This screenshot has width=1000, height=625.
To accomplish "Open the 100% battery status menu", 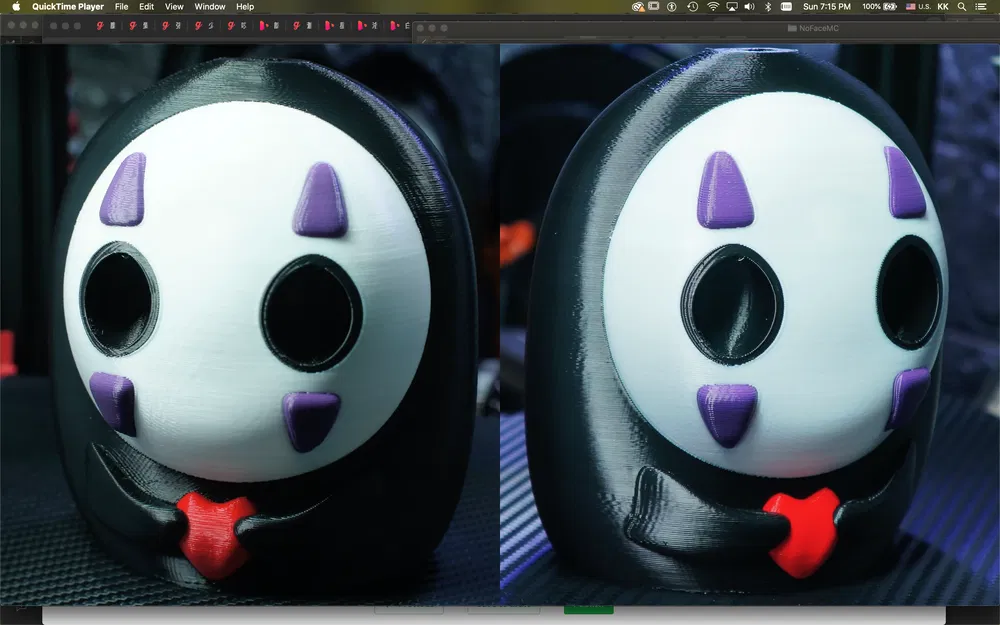I will pos(880,7).
